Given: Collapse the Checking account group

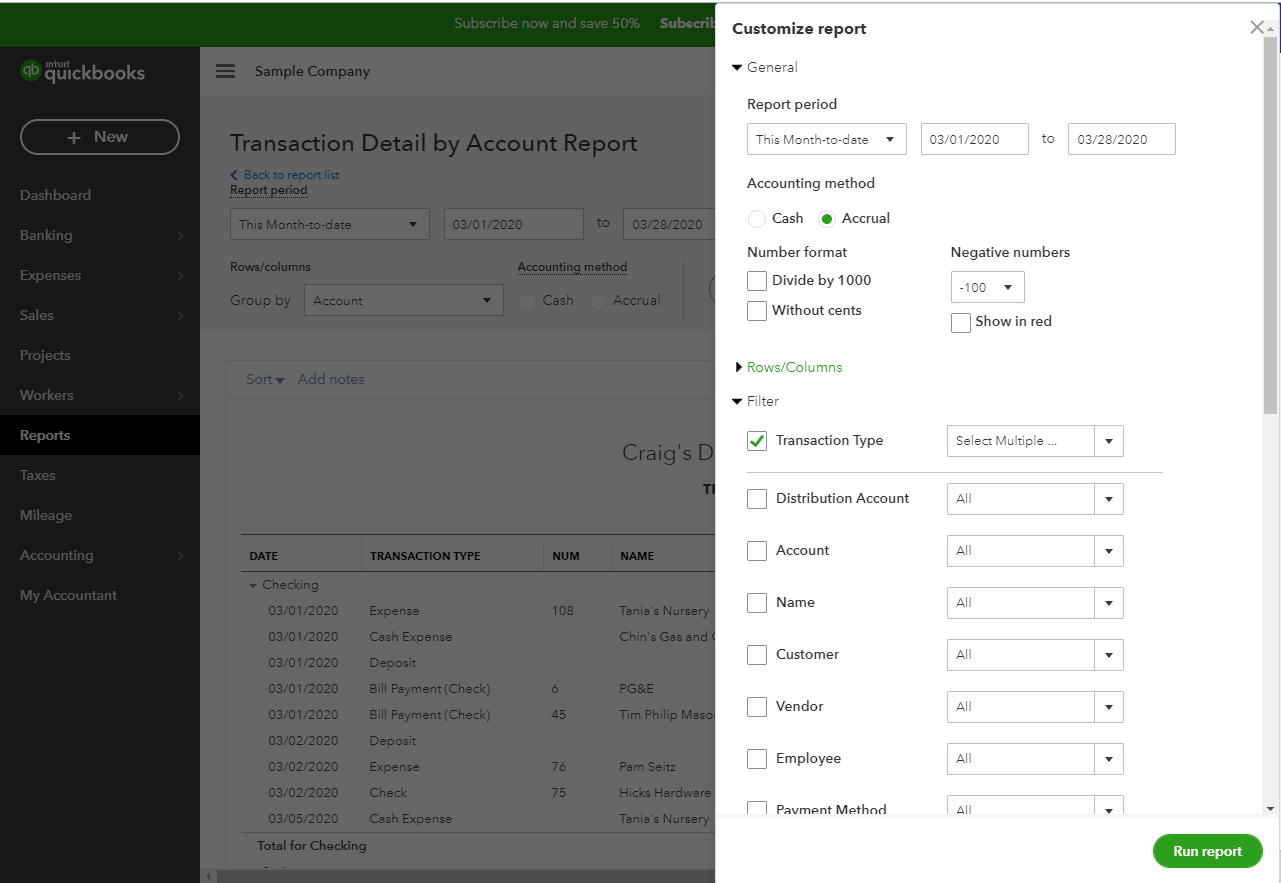Looking at the screenshot, I should coord(253,585).
